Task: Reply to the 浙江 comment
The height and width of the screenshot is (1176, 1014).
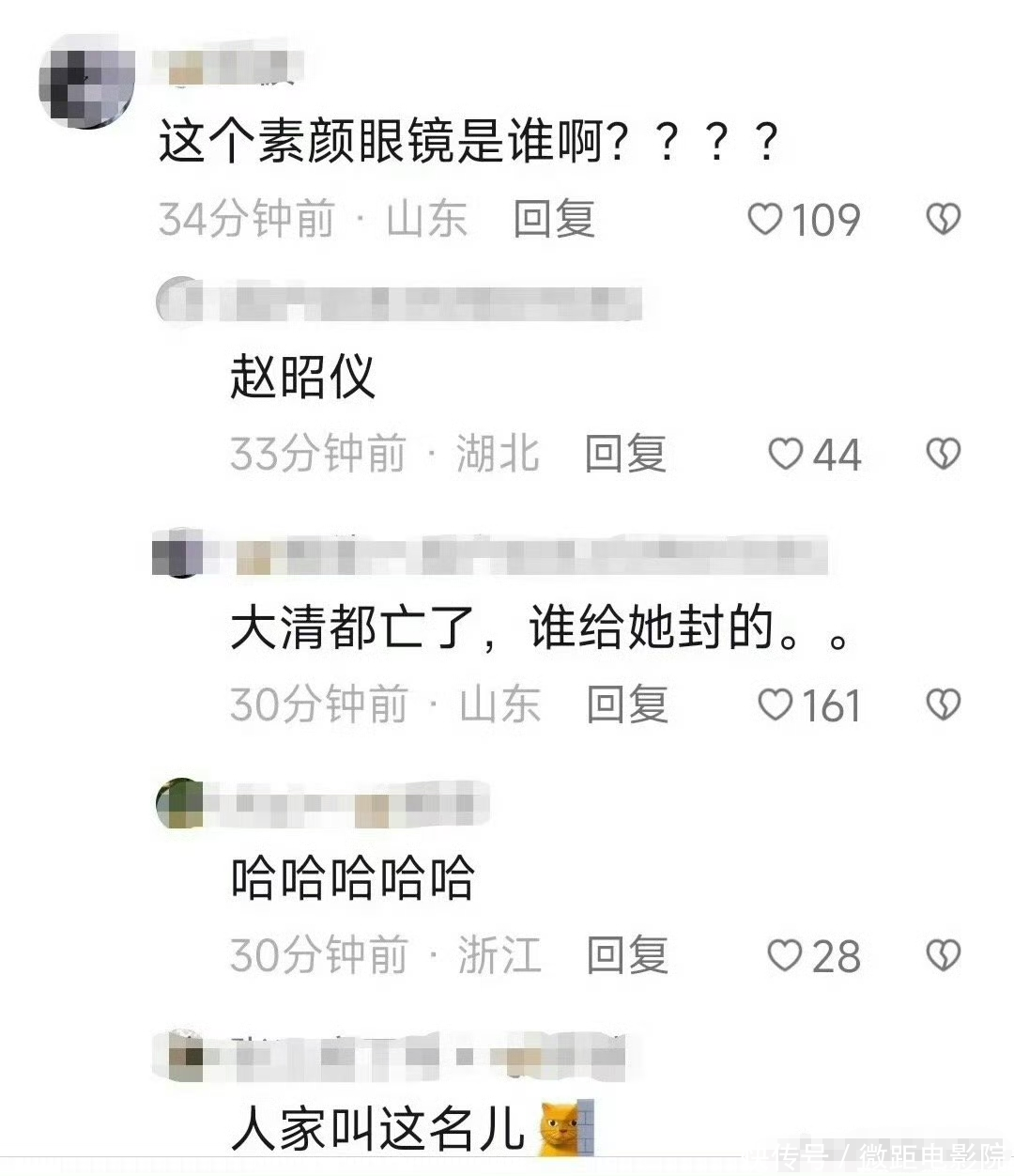Action: (627, 956)
